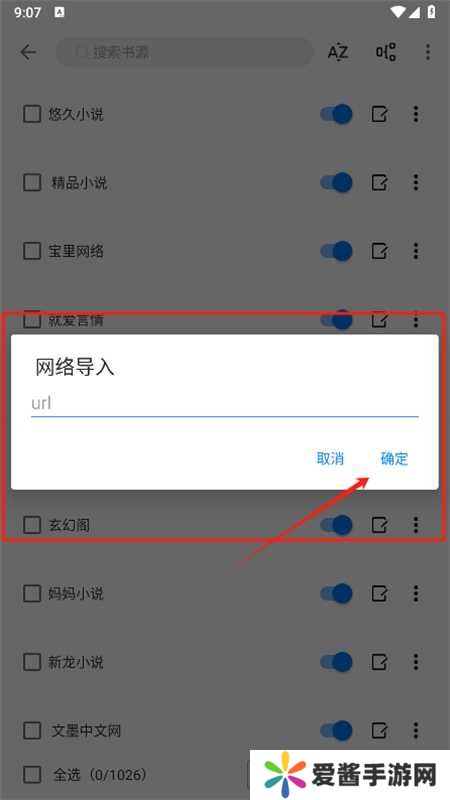Viewport: 450px width, 800px height.
Task: Edit the 文墨中文网 source
Action: click(379, 731)
